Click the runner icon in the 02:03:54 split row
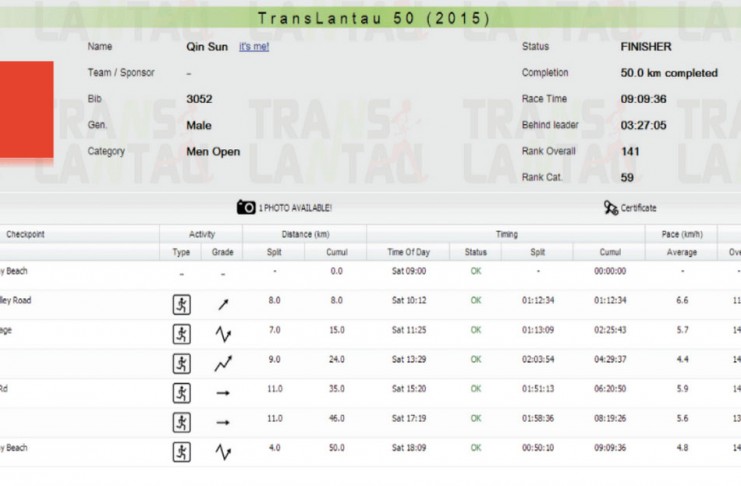Image resolution: width=741 pixels, height=486 pixels. click(x=181, y=364)
